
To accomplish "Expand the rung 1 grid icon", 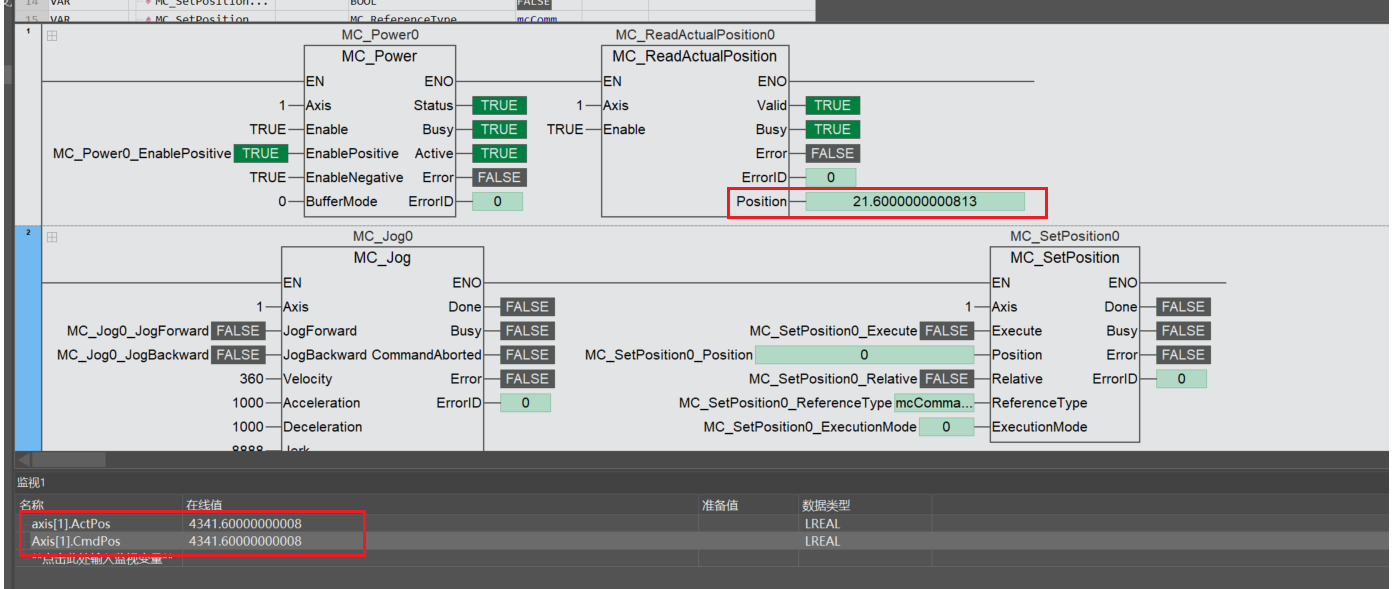I will tap(52, 36).
